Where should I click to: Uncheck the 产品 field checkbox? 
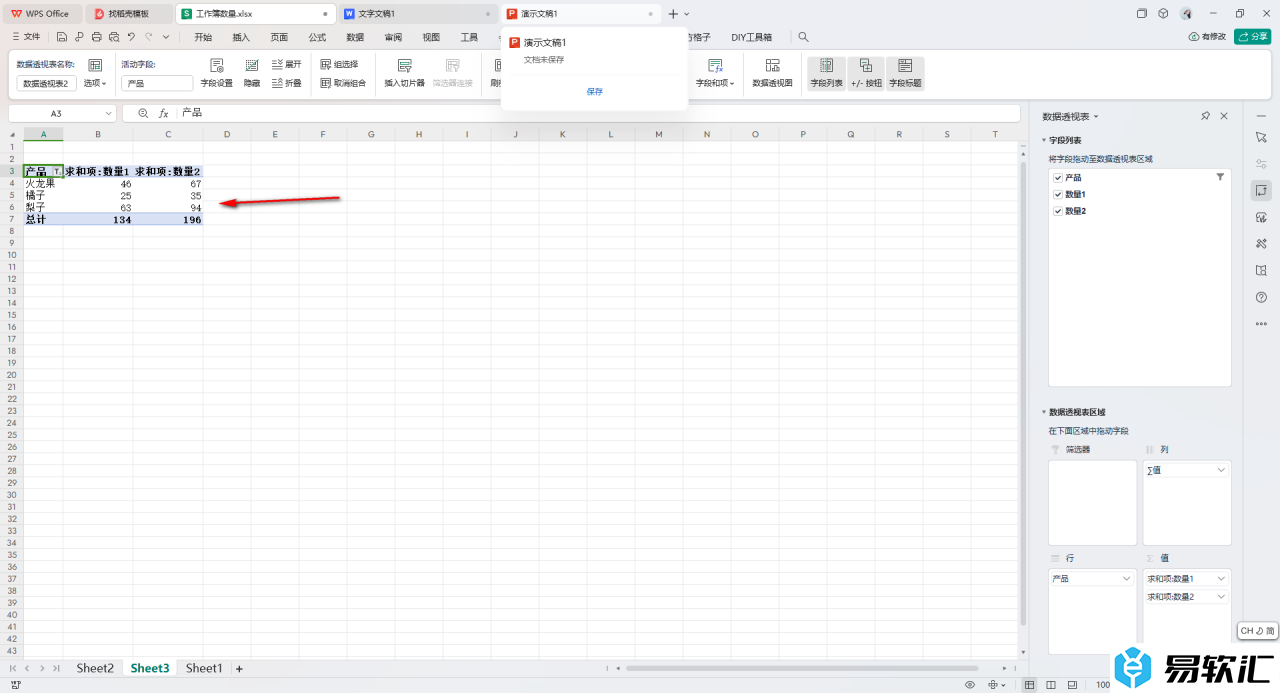1058,177
